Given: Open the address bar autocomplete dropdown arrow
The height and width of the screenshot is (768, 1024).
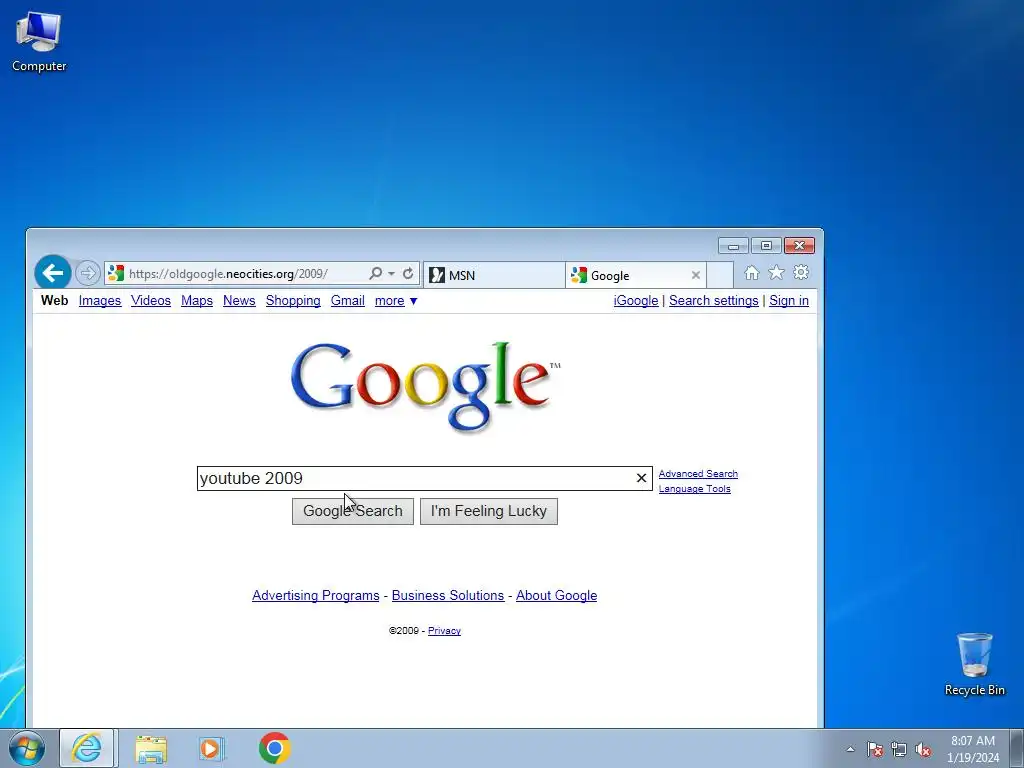Looking at the screenshot, I should click(x=391, y=274).
